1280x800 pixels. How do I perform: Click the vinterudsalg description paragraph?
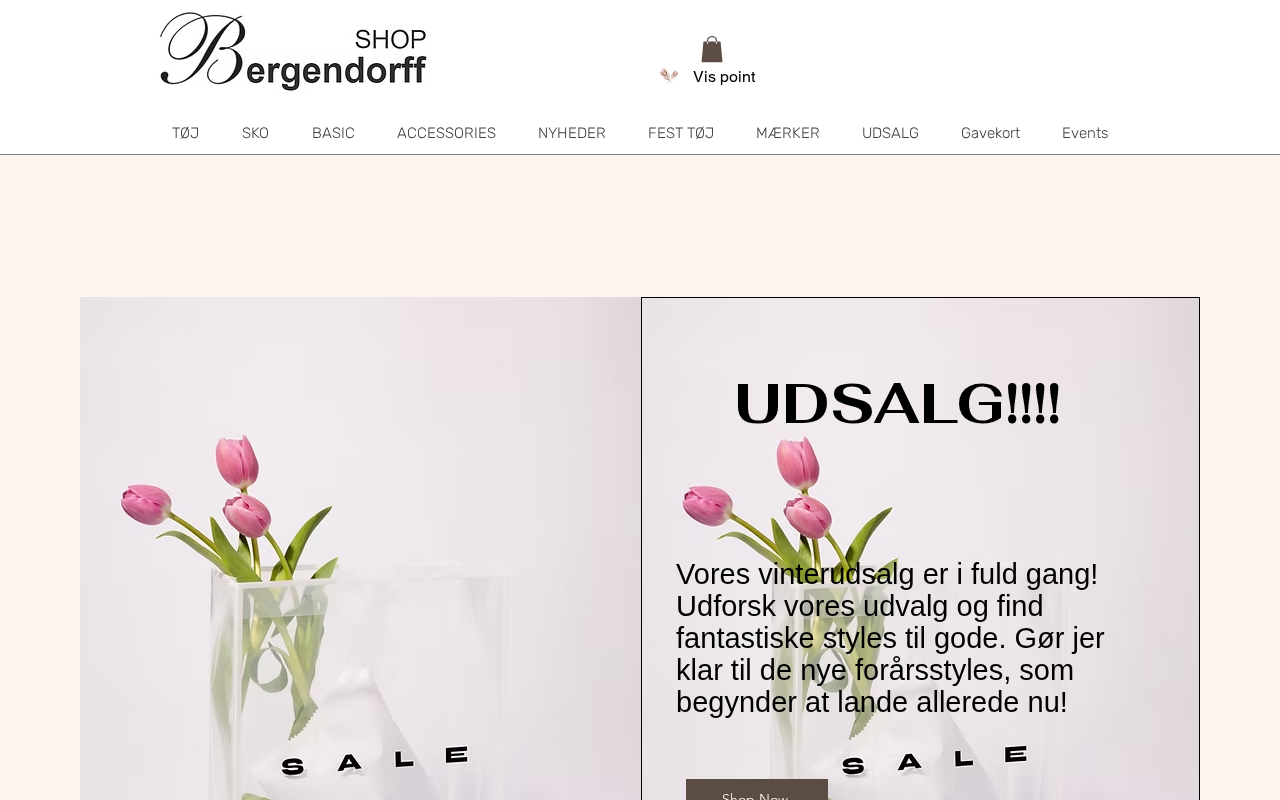click(891, 638)
